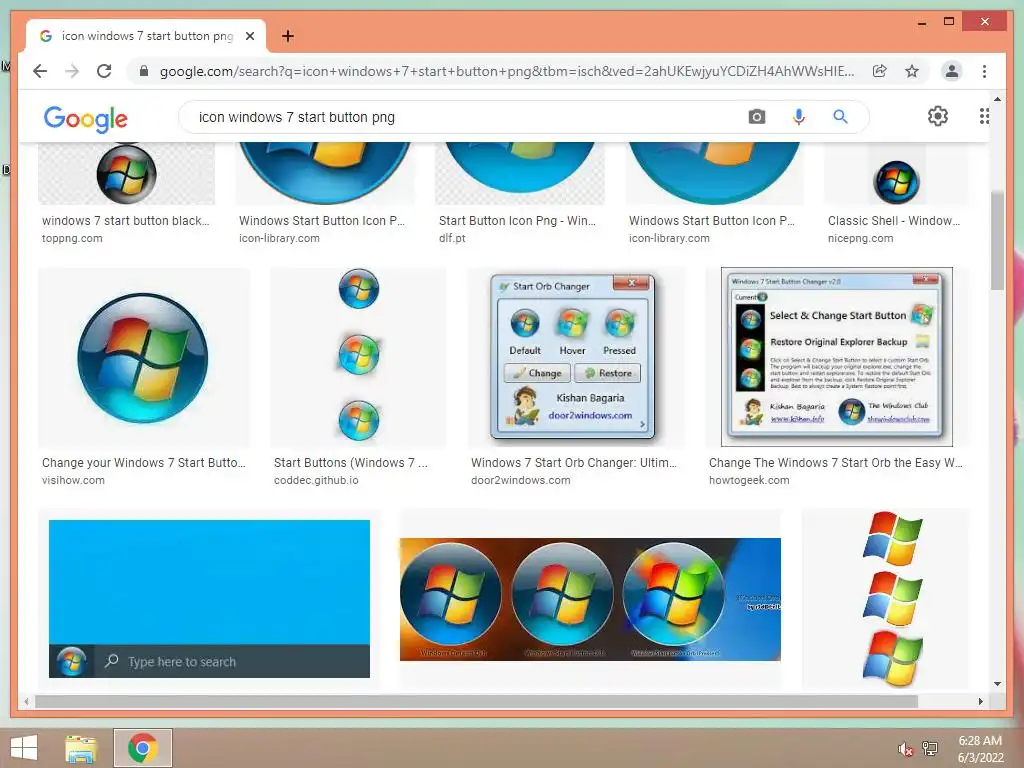The image size is (1024, 768).
Task: Close the 'icon windows 7 start button png' tab
Action: [249, 36]
